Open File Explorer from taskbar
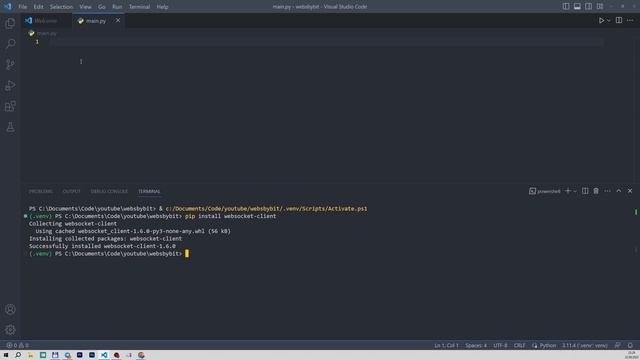Viewport: 640px width, 360px height. coord(30,355)
